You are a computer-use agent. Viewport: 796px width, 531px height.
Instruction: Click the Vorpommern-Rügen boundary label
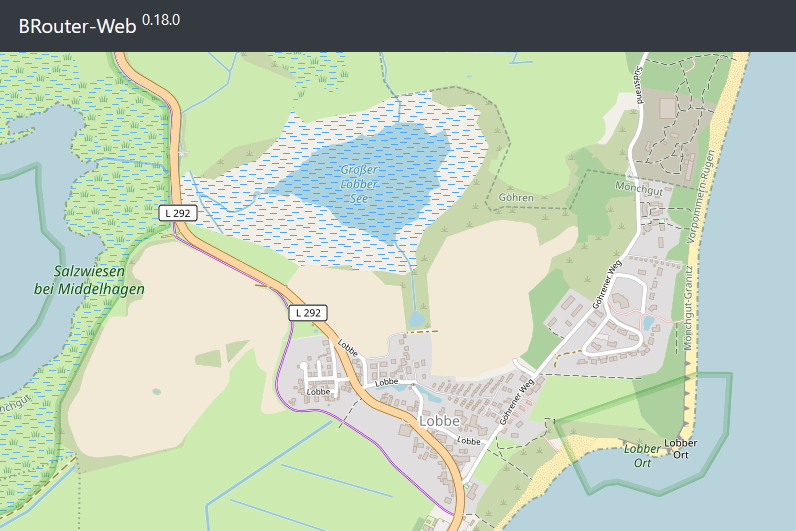[x=700, y=196]
